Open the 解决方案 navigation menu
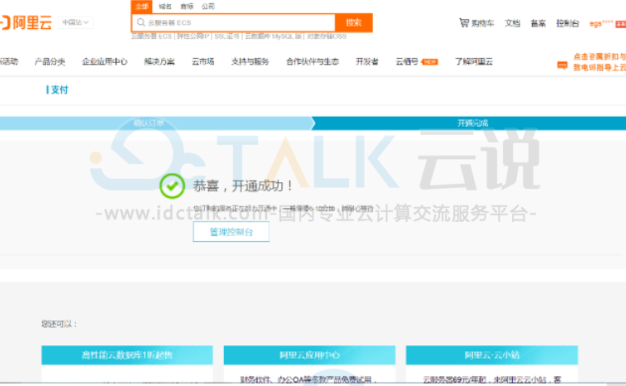 [x=159, y=61]
